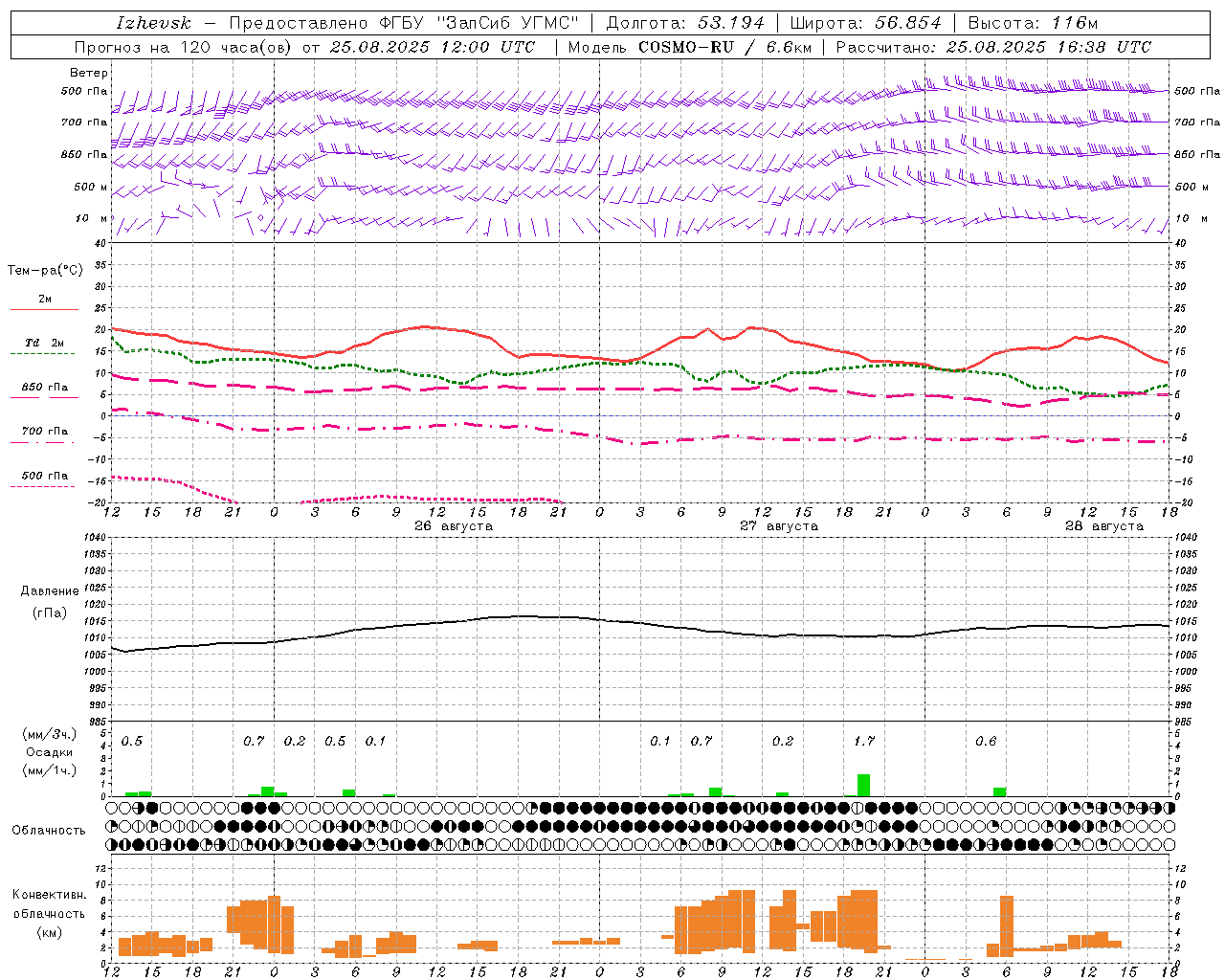Click the 700 гПа temperature legend label
Image resolution: width=1225 pixels, height=980 pixels.
click(44, 432)
